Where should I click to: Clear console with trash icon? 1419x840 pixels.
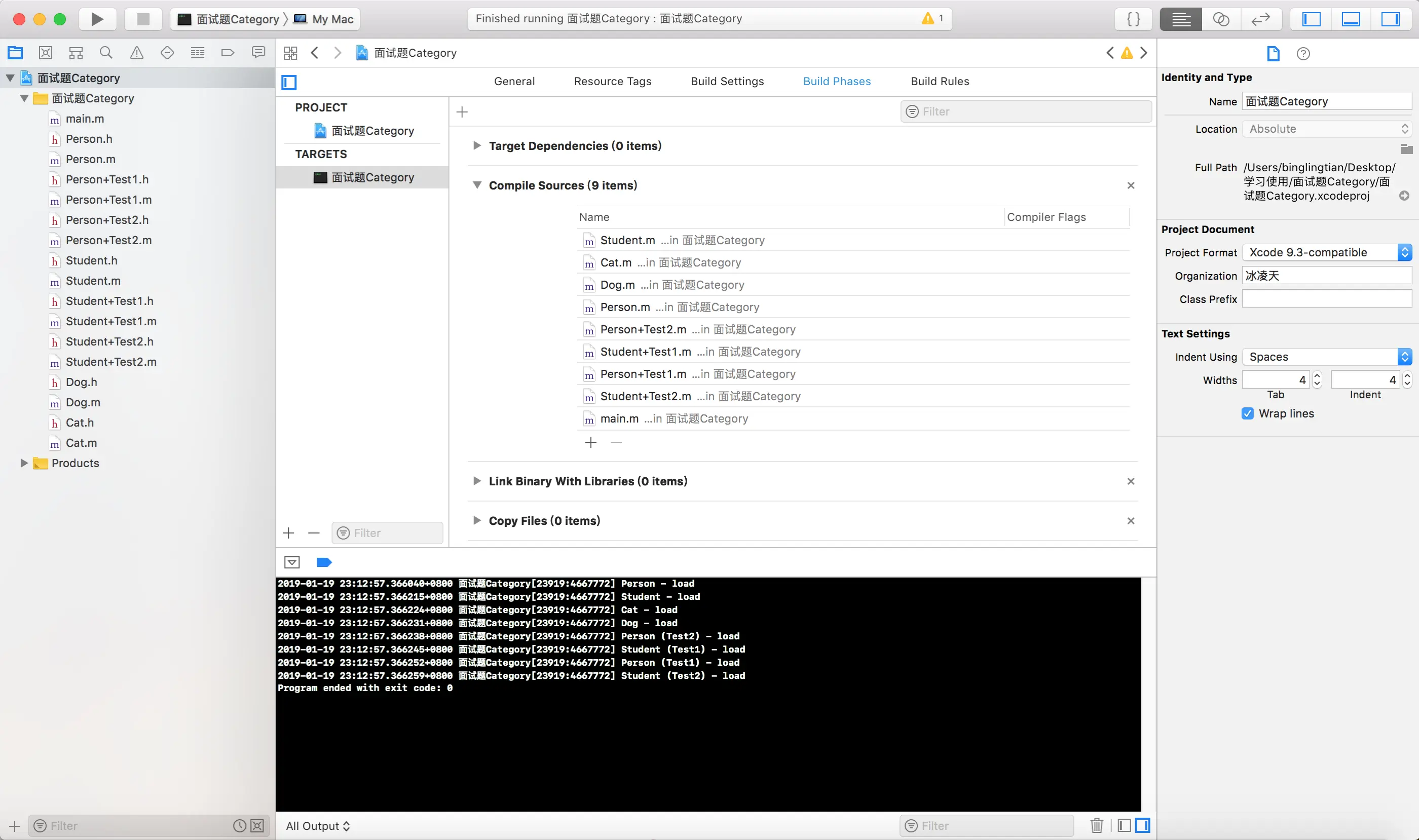1096,825
